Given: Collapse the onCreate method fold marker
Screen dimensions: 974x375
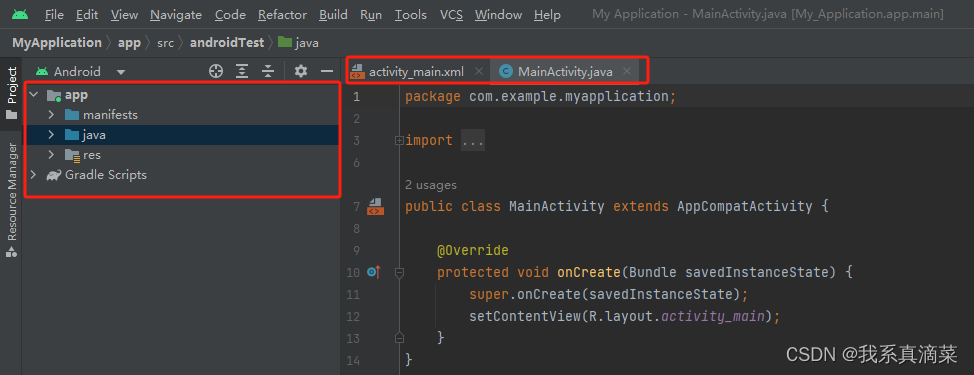Looking at the screenshot, I should [x=399, y=272].
